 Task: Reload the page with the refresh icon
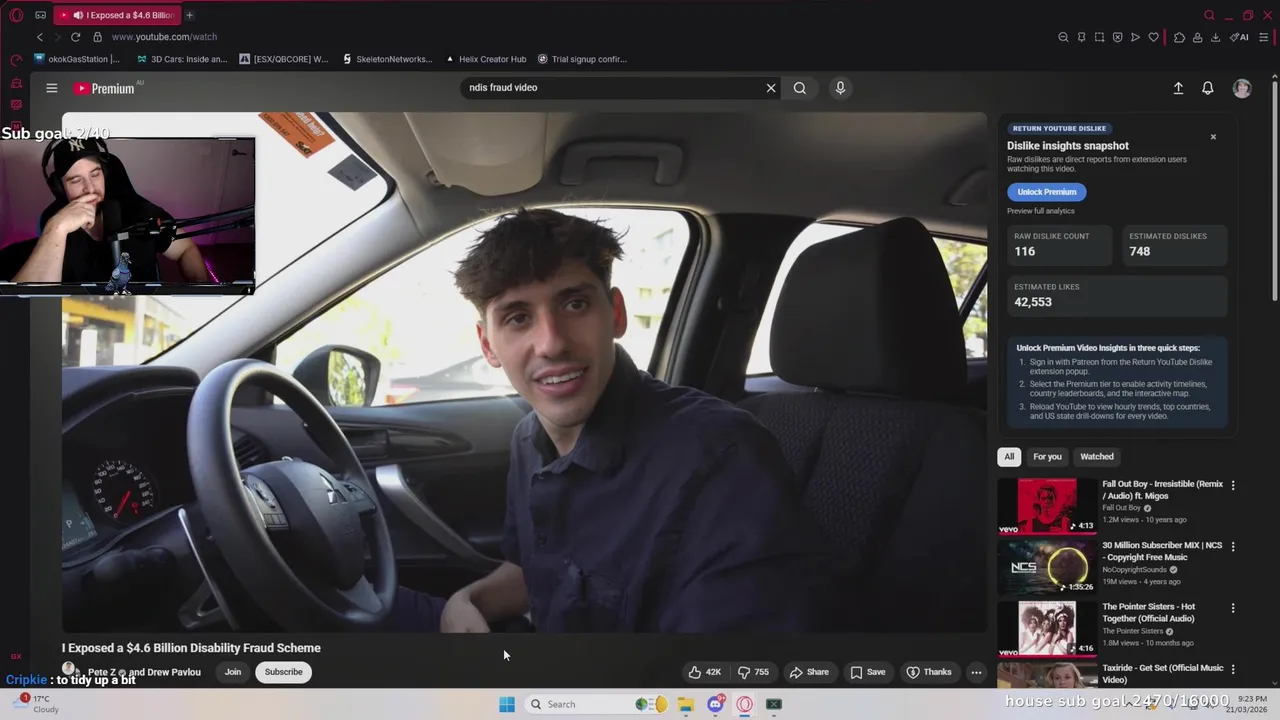(75, 37)
